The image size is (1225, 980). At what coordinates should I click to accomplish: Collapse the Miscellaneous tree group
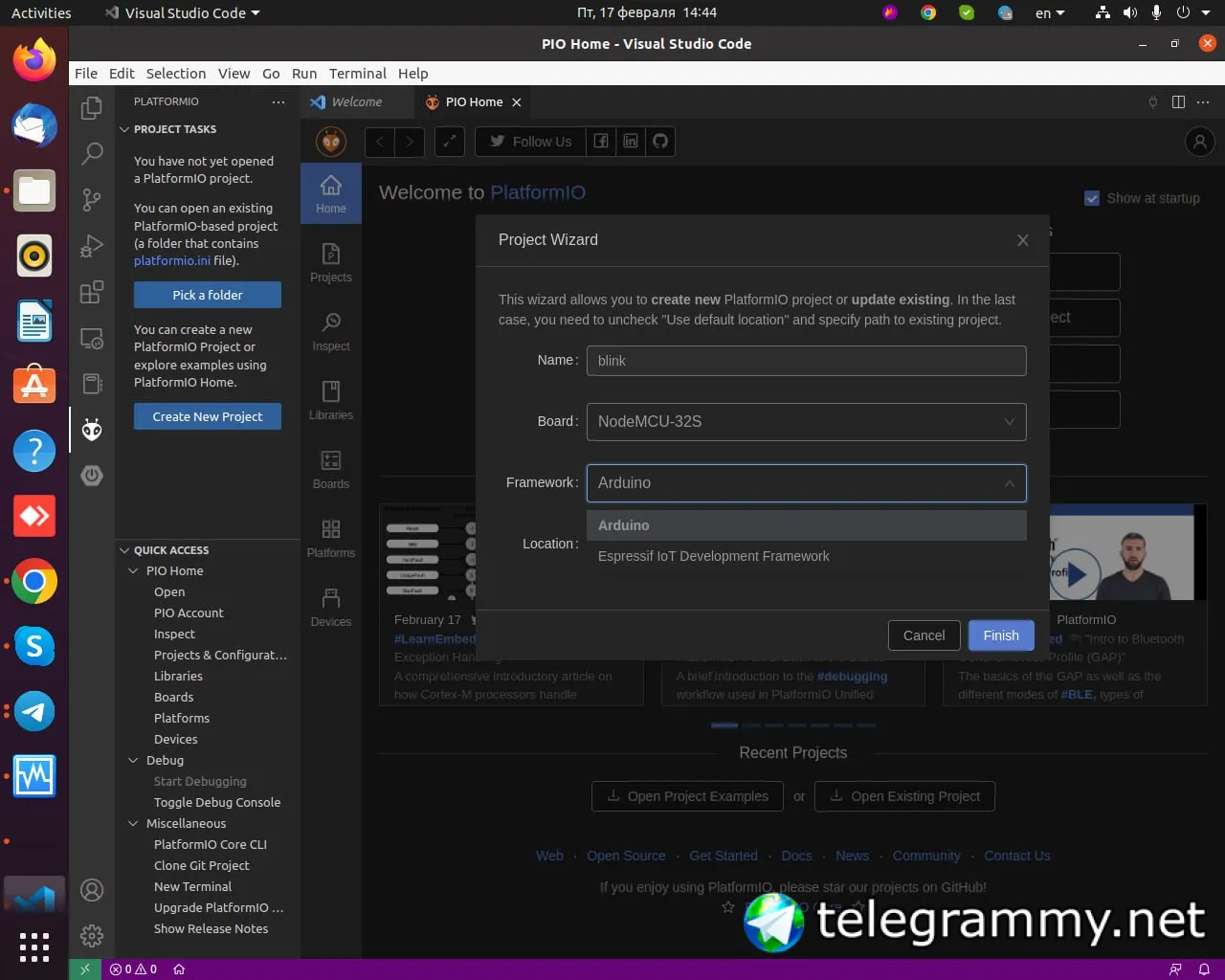pyautogui.click(x=186, y=823)
